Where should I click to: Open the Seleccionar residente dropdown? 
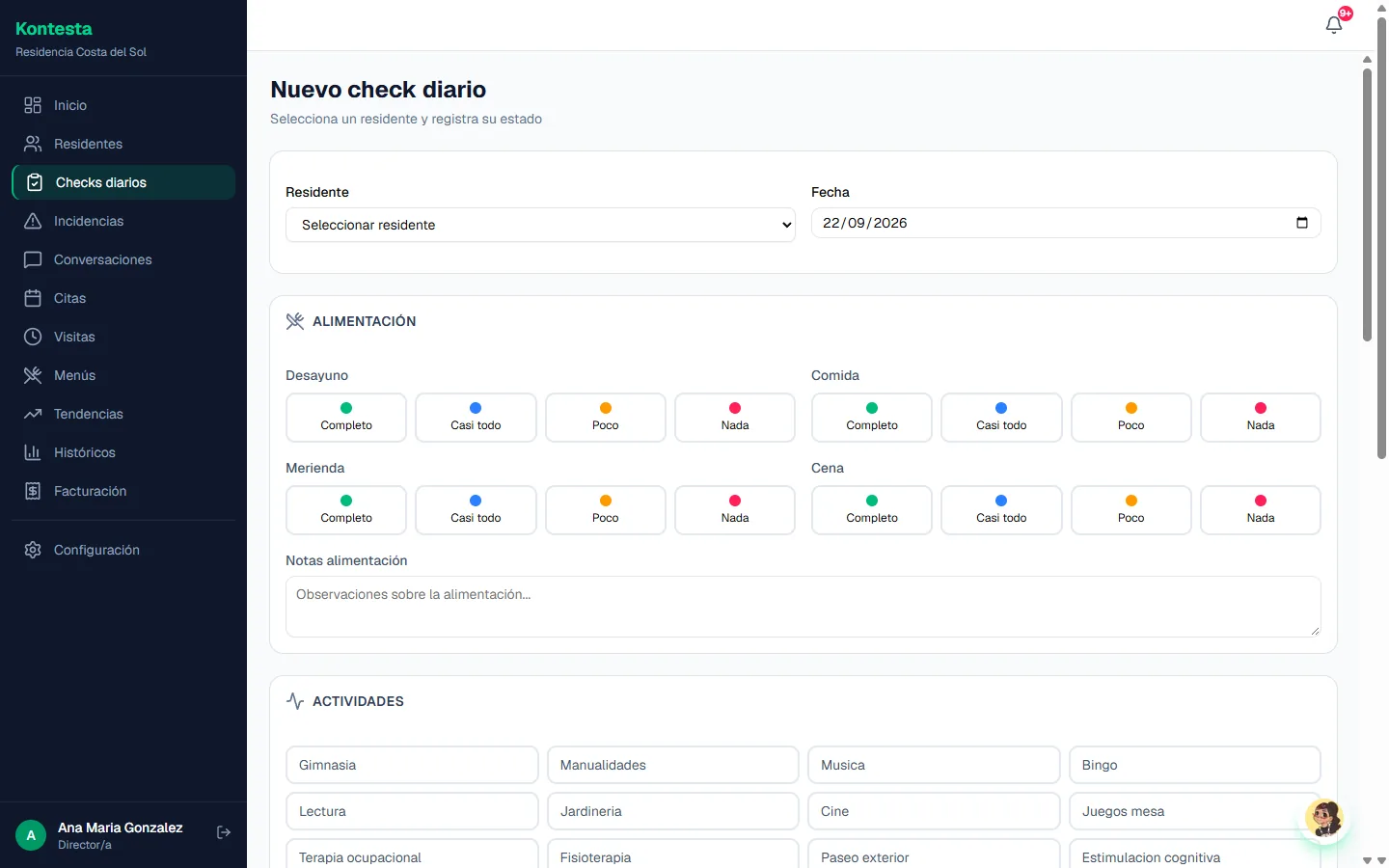(540, 225)
